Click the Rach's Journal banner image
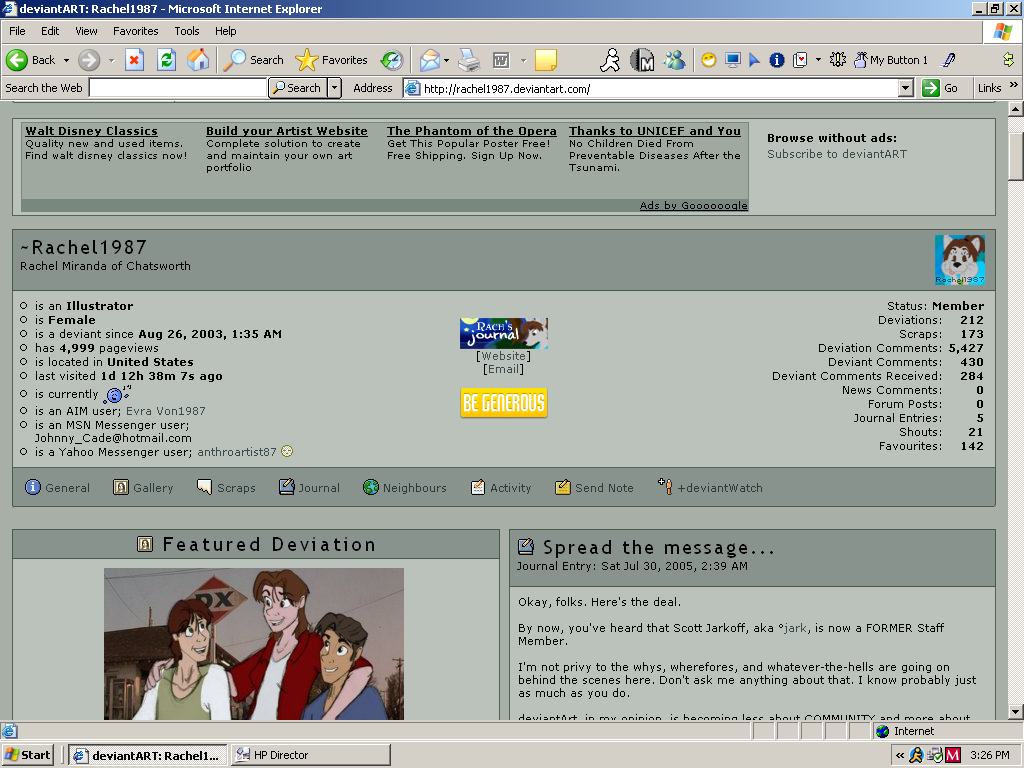The height and width of the screenshot is (768, 1024). click(x=504, y=333)
